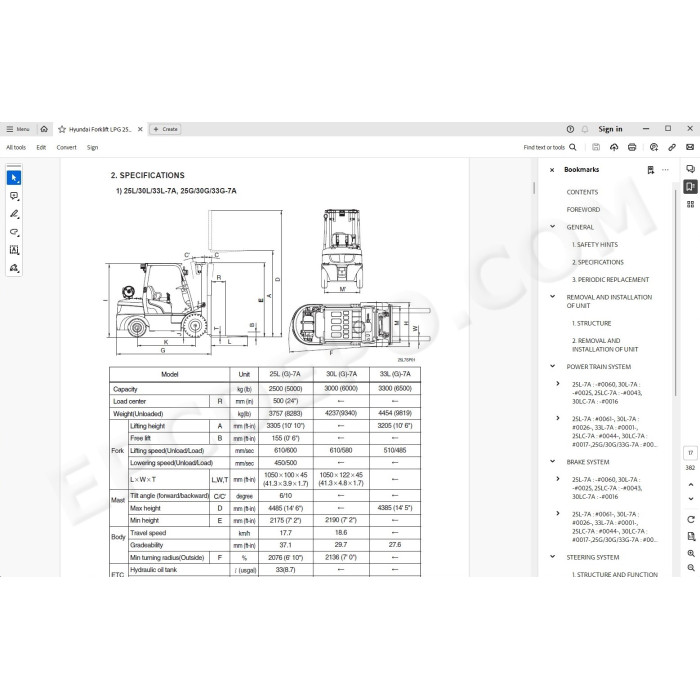The image size is (700, 700).
Task: Star the Hyundai Forklift LPG document tab
Action: (x=62, y=129)
